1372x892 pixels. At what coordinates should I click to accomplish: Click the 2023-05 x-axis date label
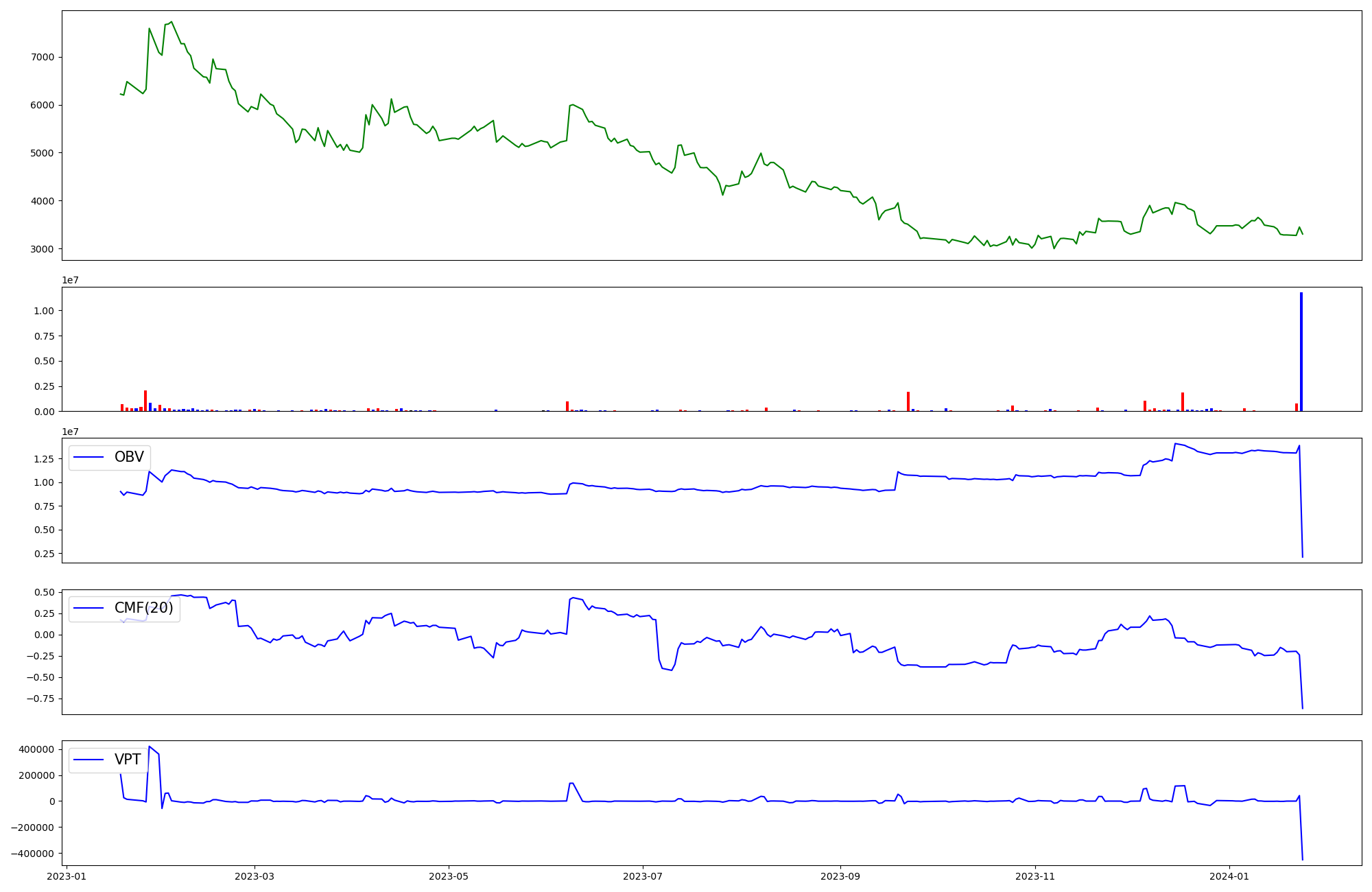tap(449, 876)
